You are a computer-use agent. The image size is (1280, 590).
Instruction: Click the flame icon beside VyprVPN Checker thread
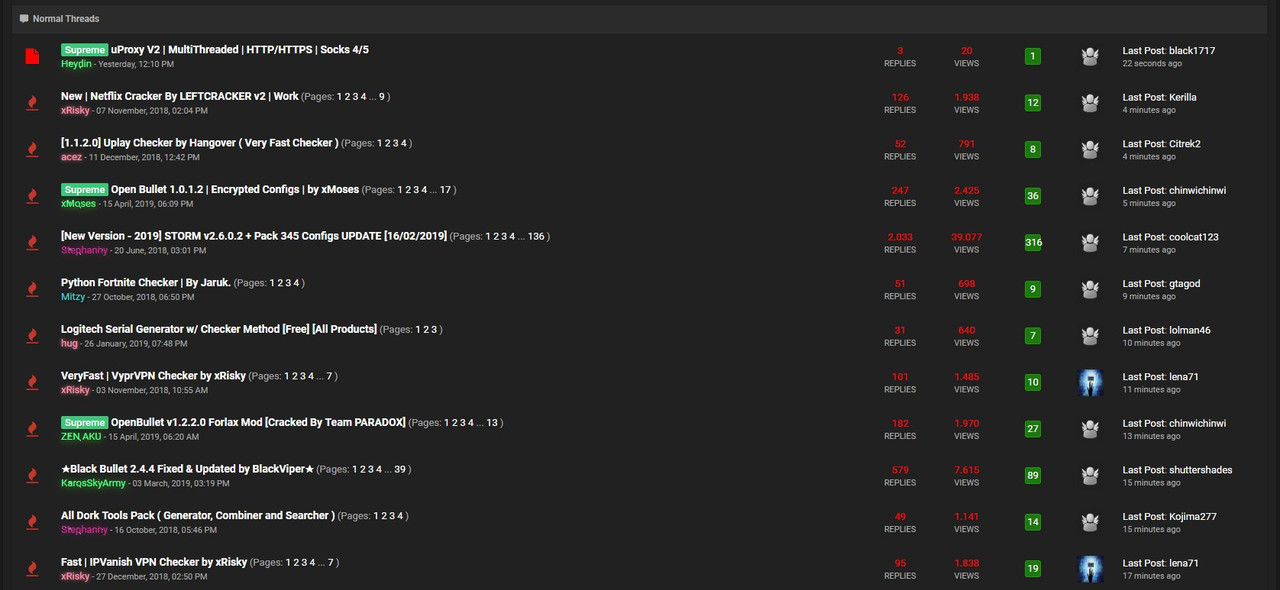(32, 383)
